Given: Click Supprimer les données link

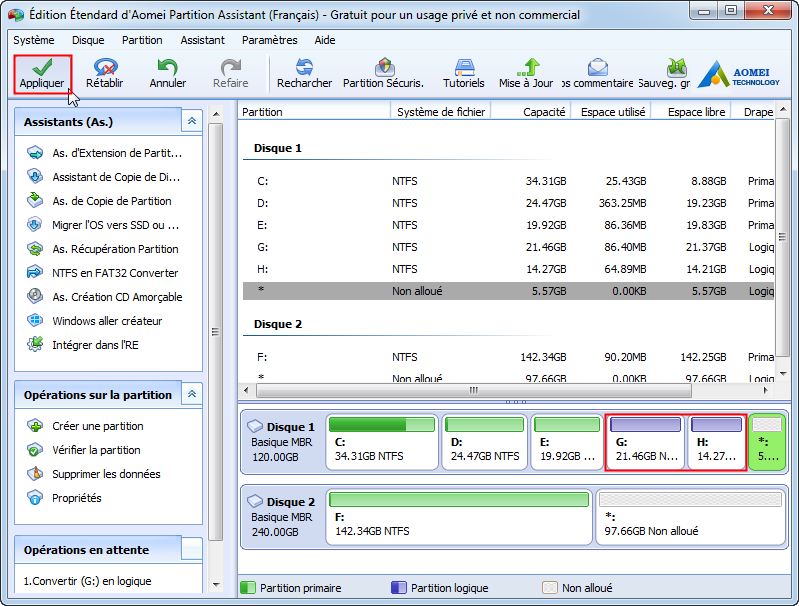Looking at the screenshot, I should (106, 474).
